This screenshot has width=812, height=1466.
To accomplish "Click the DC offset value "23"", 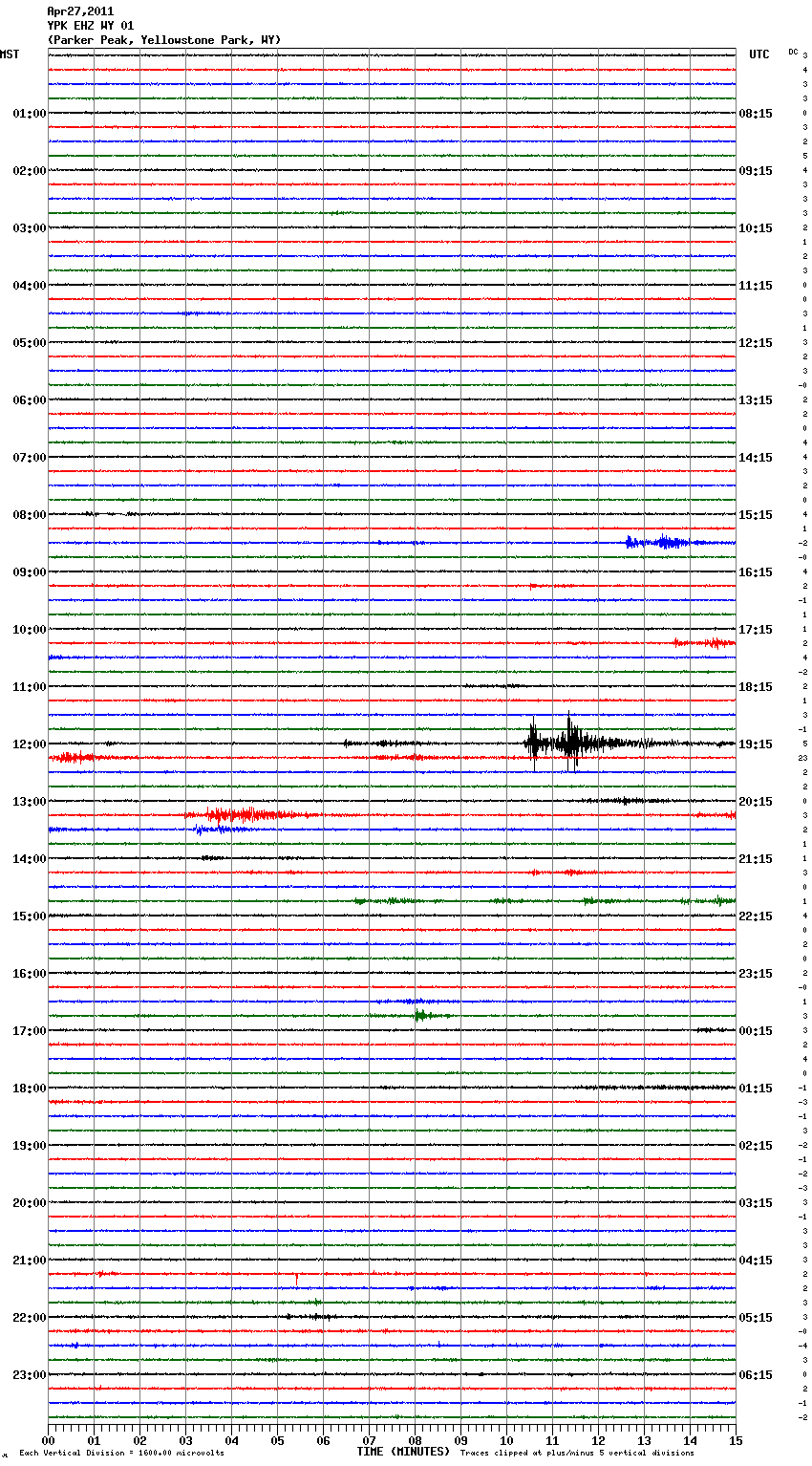I will coord(803,758).
